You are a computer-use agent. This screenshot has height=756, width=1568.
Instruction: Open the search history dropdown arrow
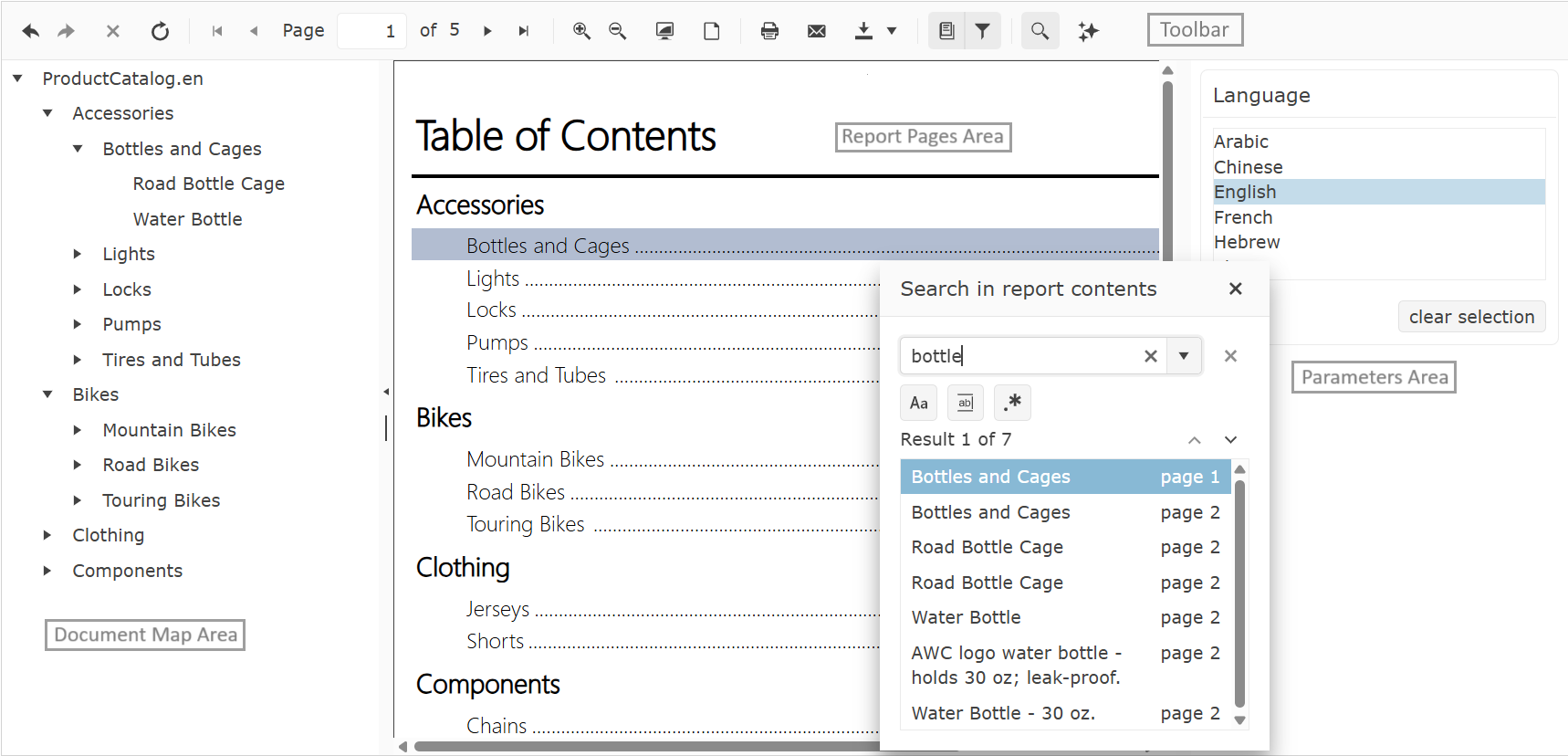1184,356
